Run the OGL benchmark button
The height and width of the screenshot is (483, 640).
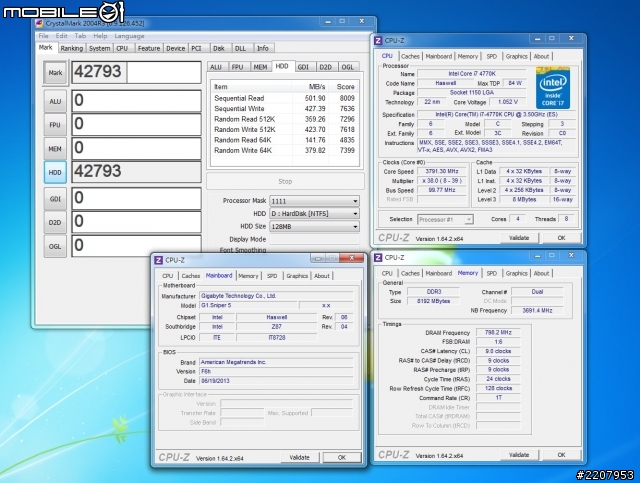[x=55, y=246]
